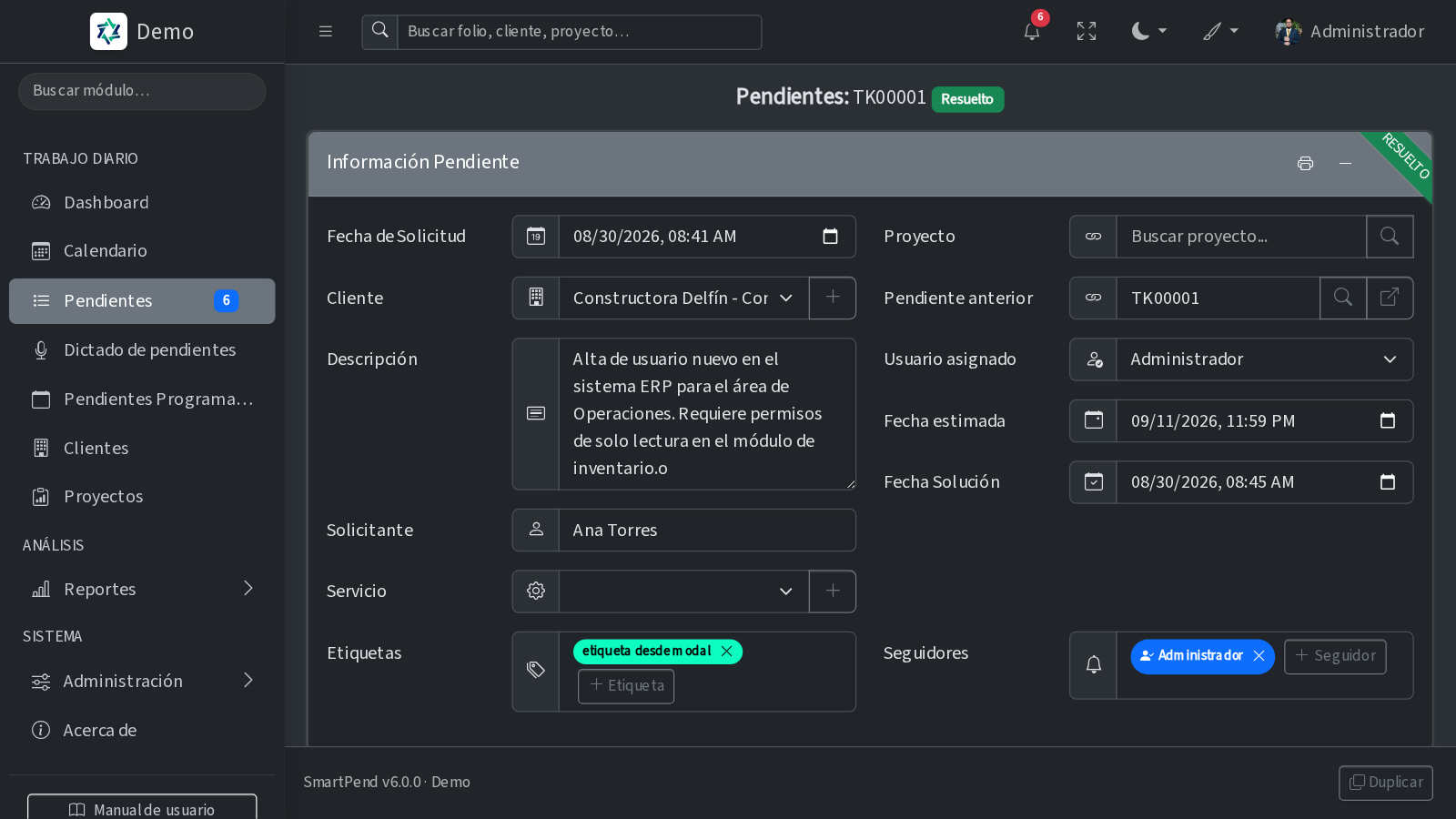The width and height of the screenshot is (1456, 819).
Task: Search Pendiente anterior with magnifier
Action: 1343,298
